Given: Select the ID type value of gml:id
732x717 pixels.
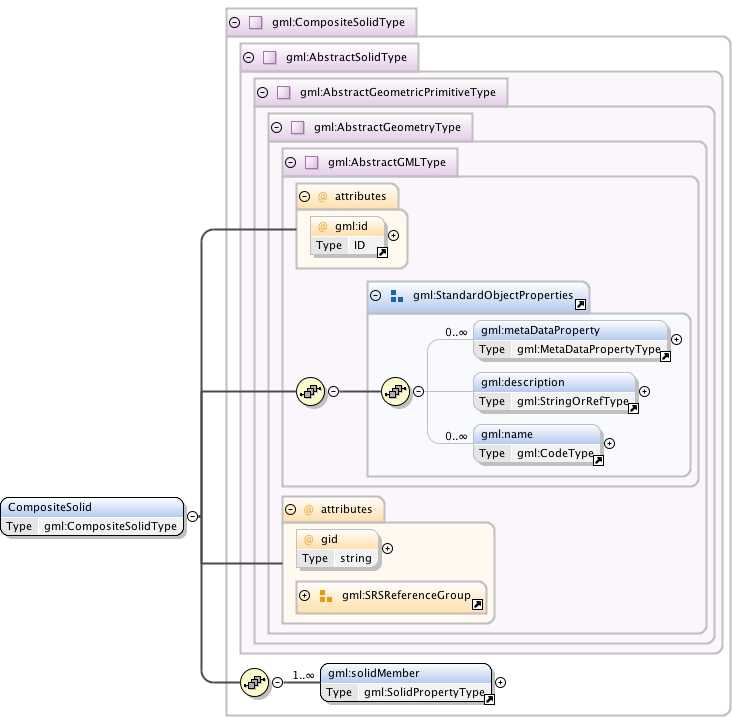Looking at the screenshot, I should coord(359,246).
